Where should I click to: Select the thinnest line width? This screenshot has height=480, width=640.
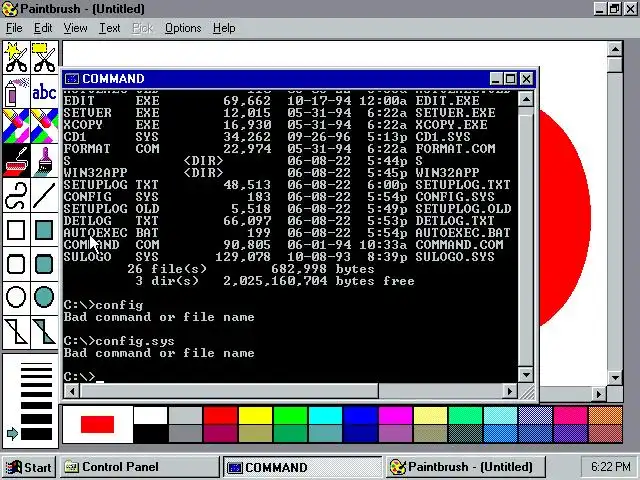click(36, 363)
